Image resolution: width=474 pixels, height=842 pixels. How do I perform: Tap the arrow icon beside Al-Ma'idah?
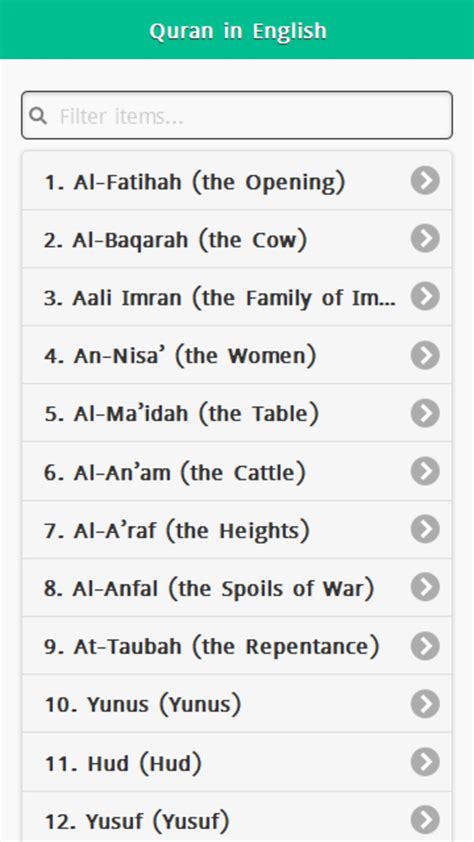point(425,413)
